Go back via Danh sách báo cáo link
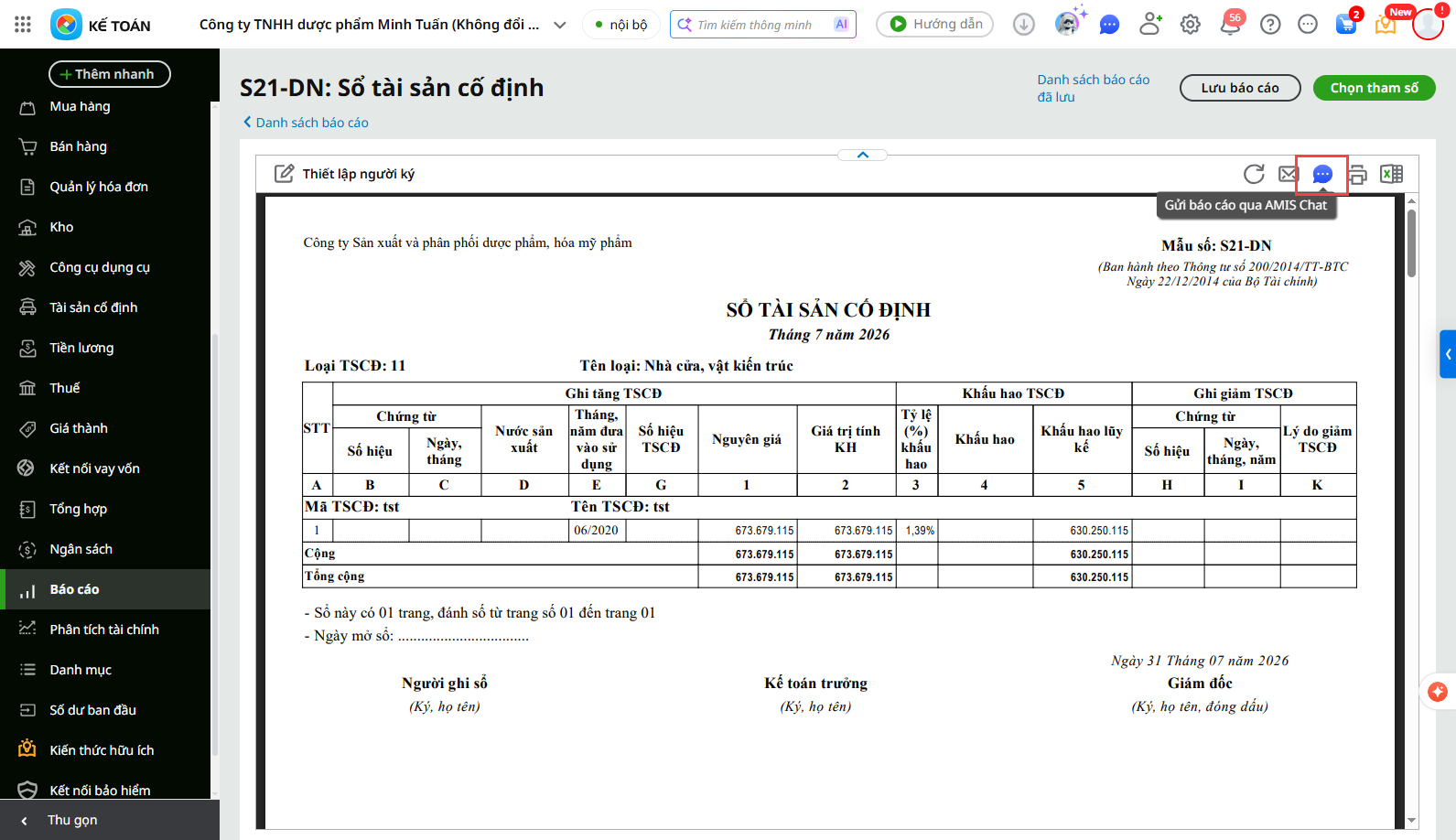Image resolution: width=1456 pixels, height=840 pixels. (x=306, y=123)
